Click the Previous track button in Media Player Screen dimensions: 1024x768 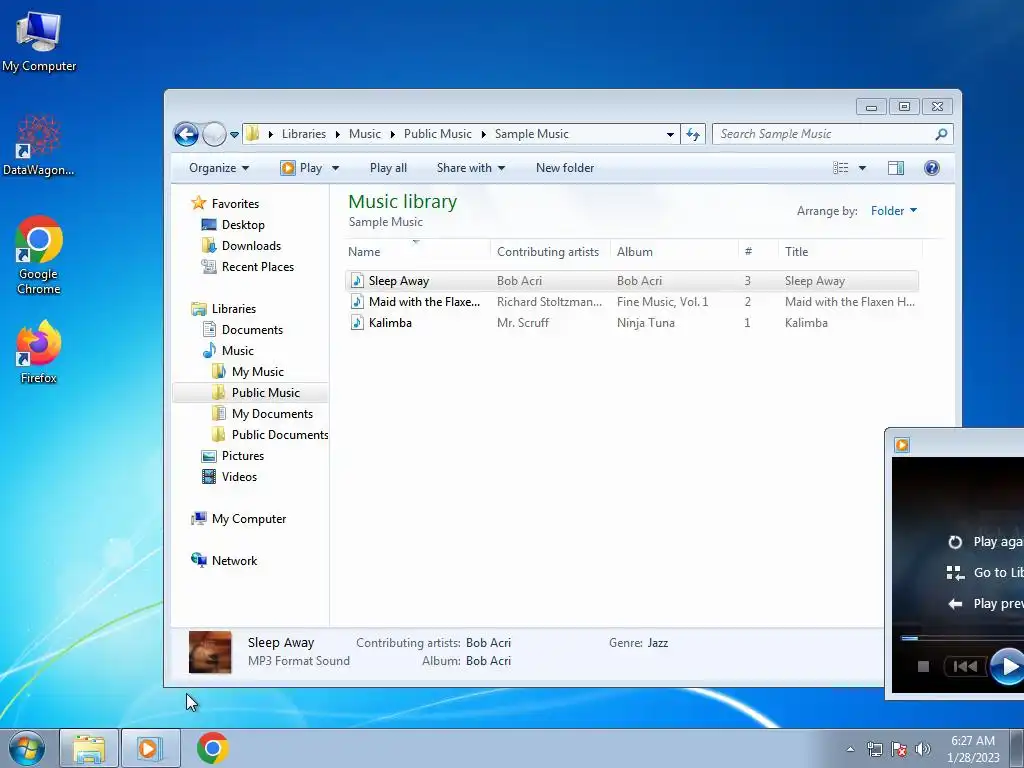coord(965,666)
